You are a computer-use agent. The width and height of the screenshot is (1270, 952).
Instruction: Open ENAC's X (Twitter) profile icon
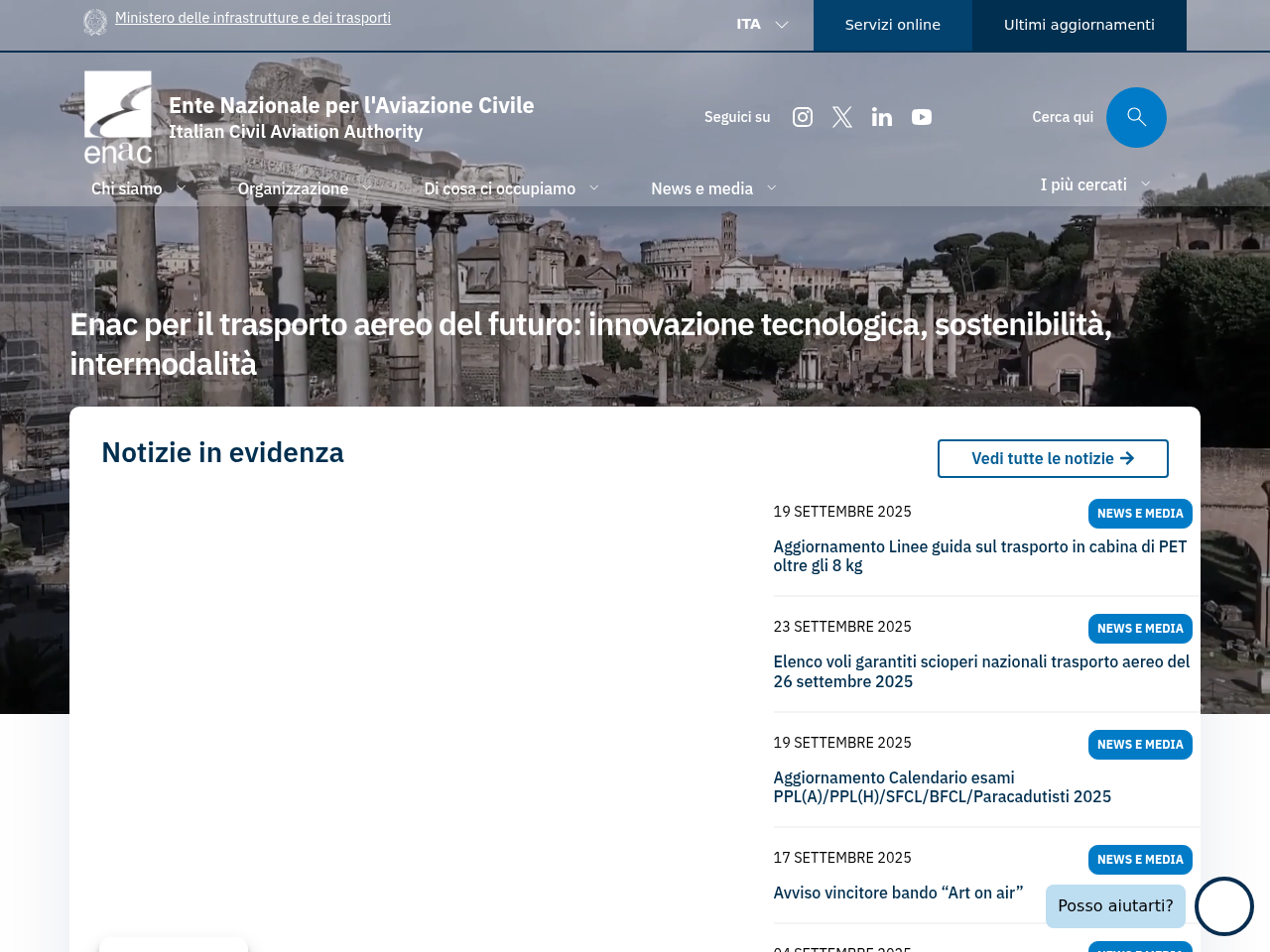point(840,115)
